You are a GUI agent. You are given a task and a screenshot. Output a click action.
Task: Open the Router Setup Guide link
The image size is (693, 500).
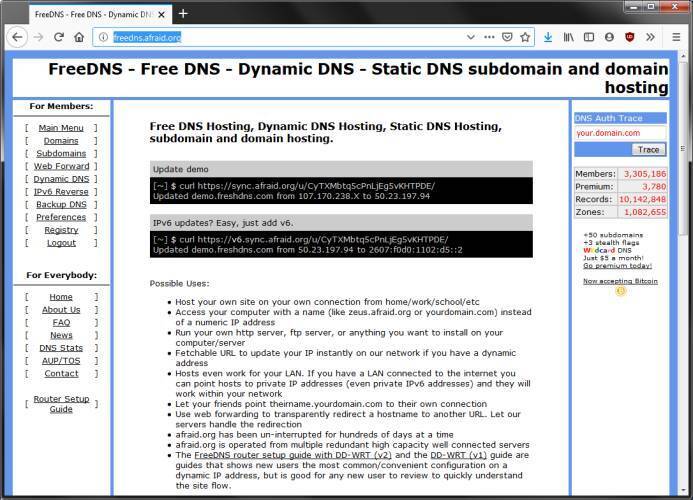pyautogui.click(x=61, y=404)
